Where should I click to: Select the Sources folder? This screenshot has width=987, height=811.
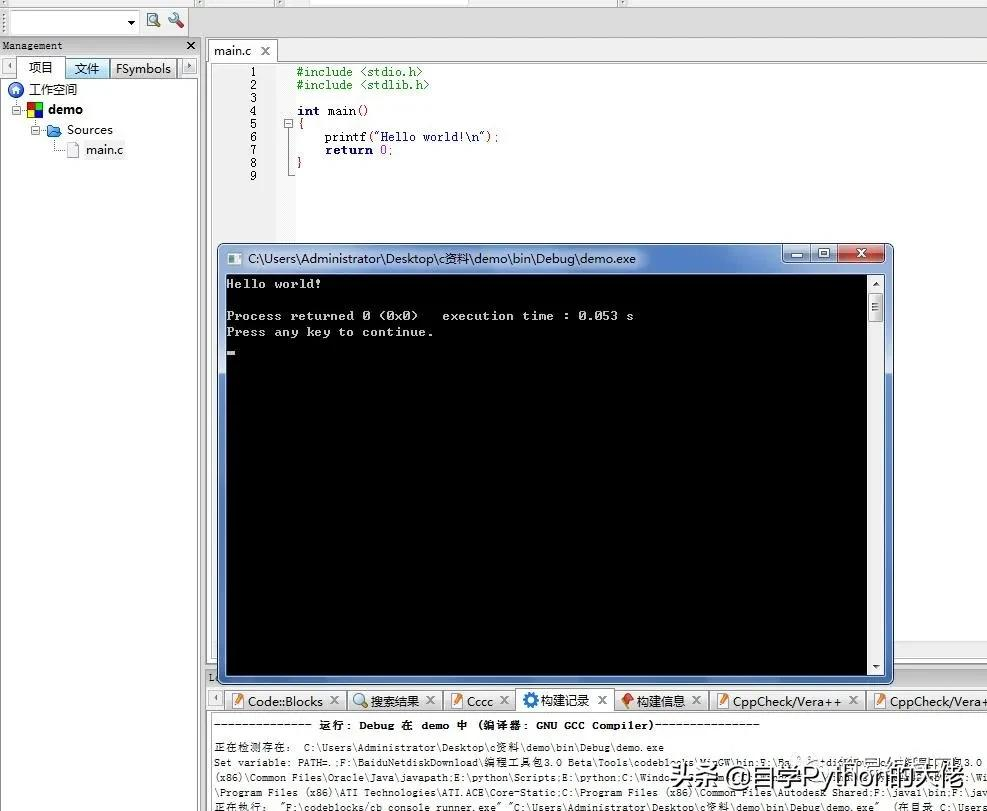click(89, 130)
